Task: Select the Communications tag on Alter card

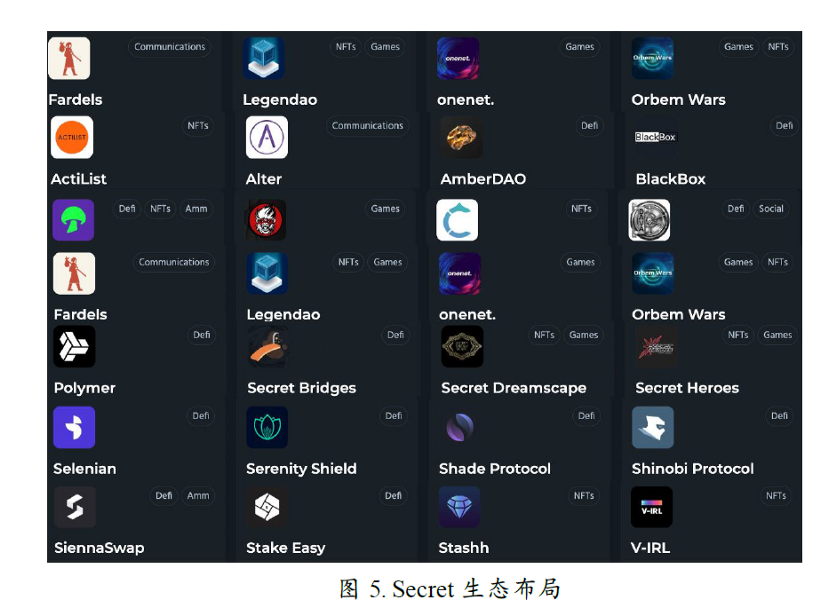Action: [x=368, y=126]
